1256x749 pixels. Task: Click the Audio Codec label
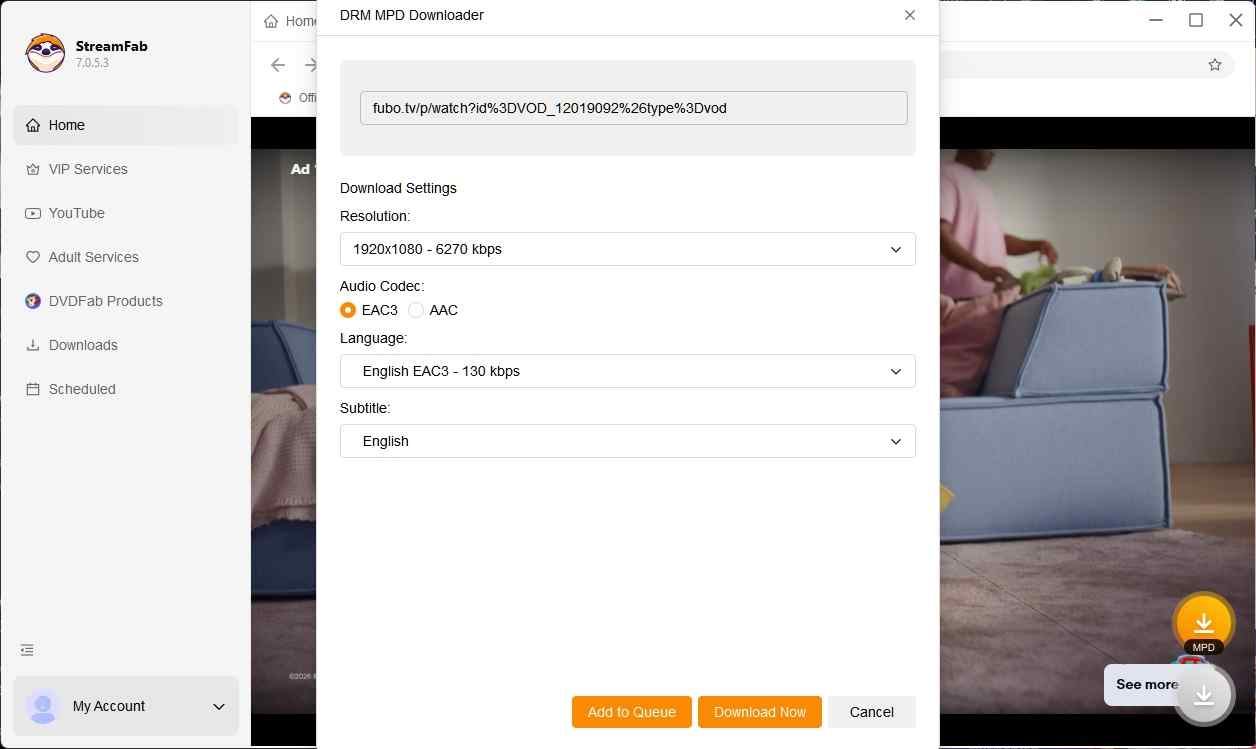tap(382, 286)
